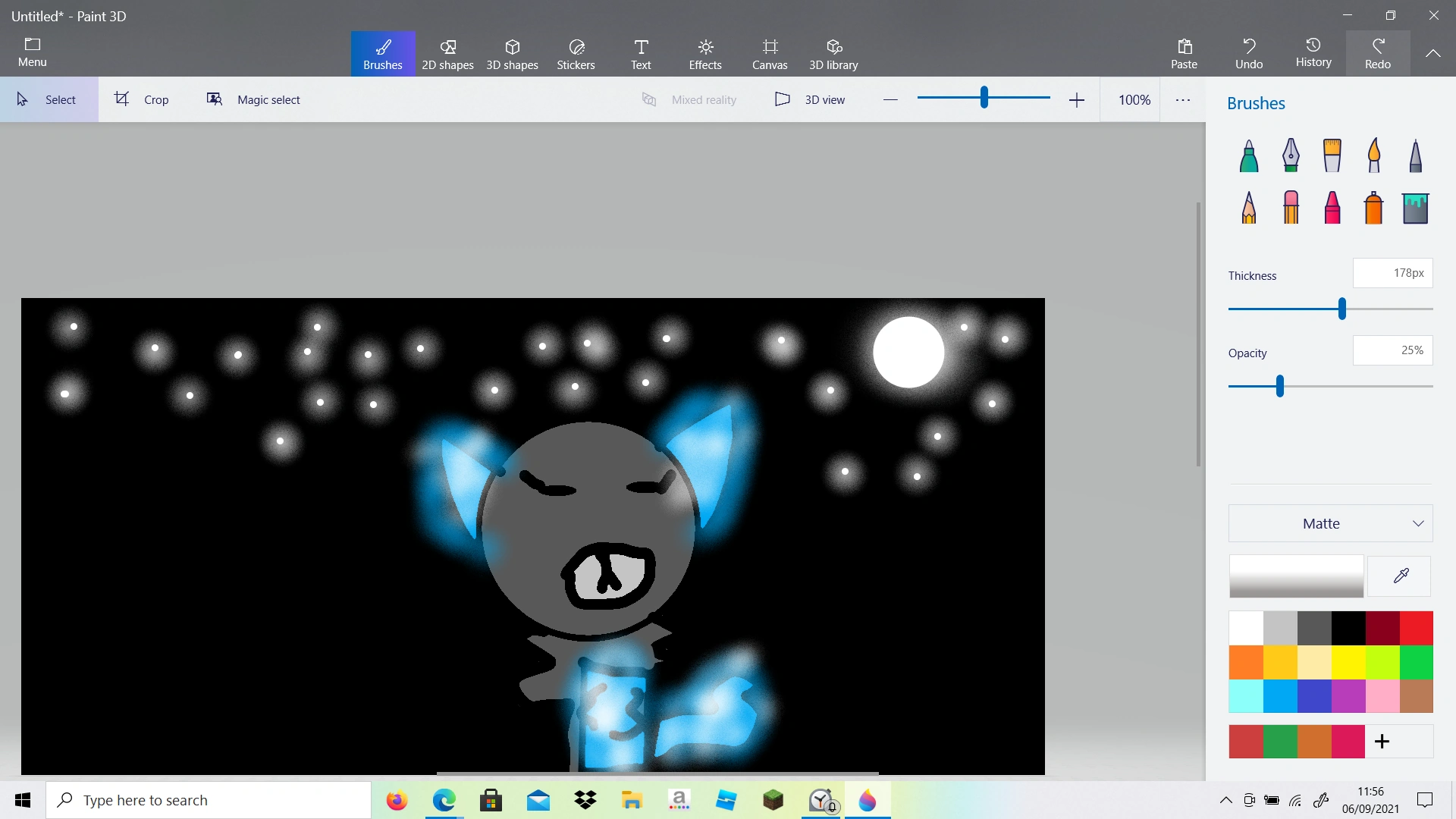Open the Matte finish dropdown
The image size is (1456, 819).
(1330, 523)
